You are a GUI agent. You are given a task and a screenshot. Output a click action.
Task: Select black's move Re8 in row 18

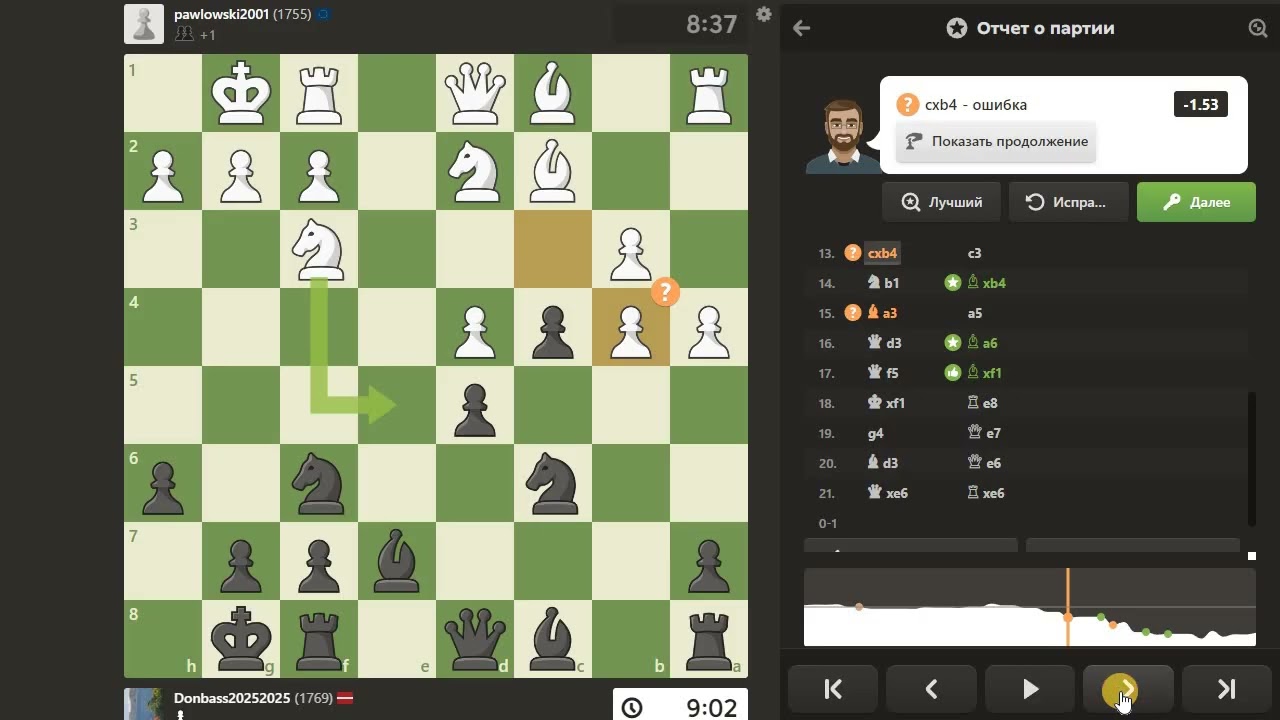point(982,403)
